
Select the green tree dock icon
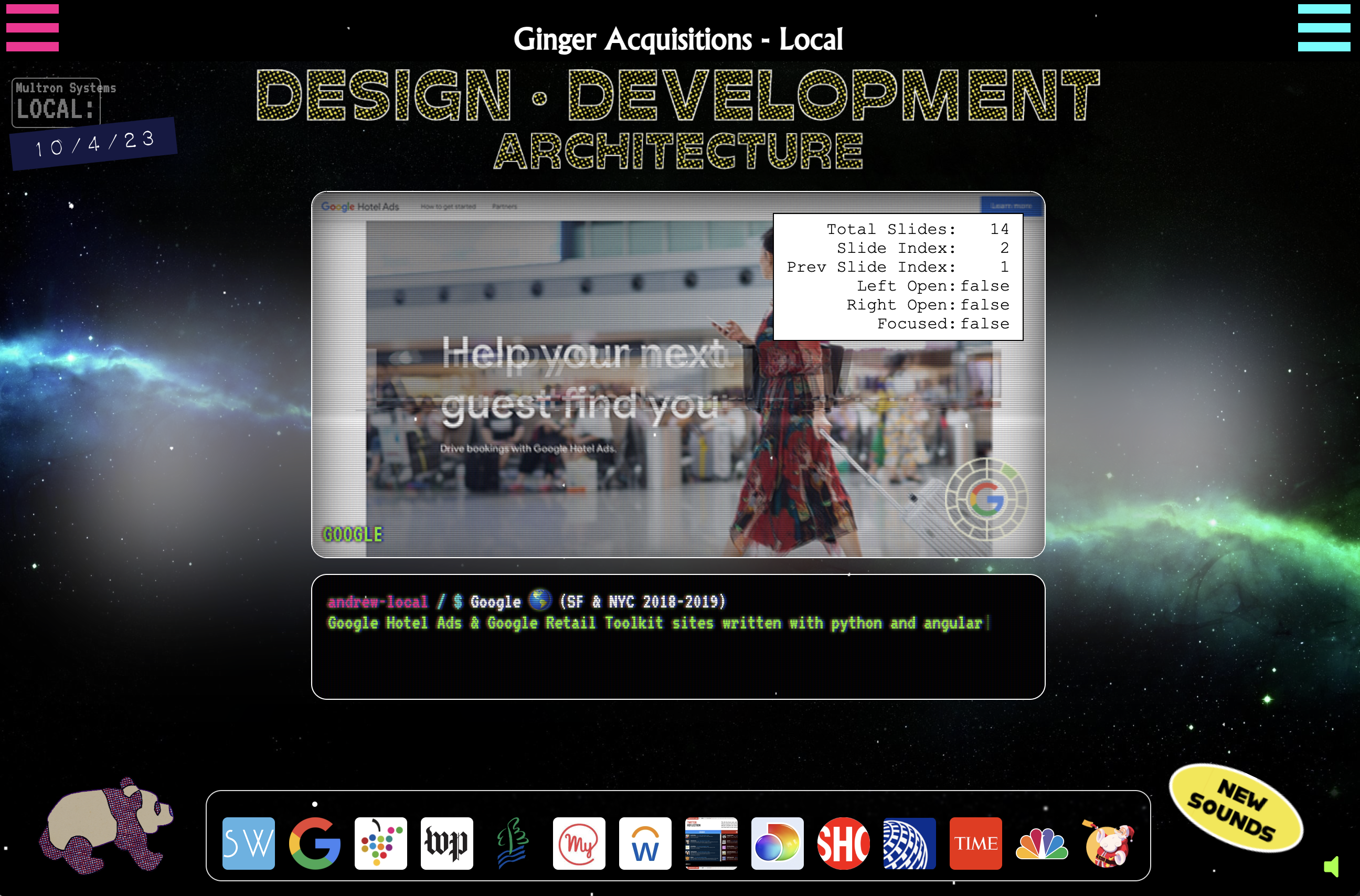tap(513, 843)
